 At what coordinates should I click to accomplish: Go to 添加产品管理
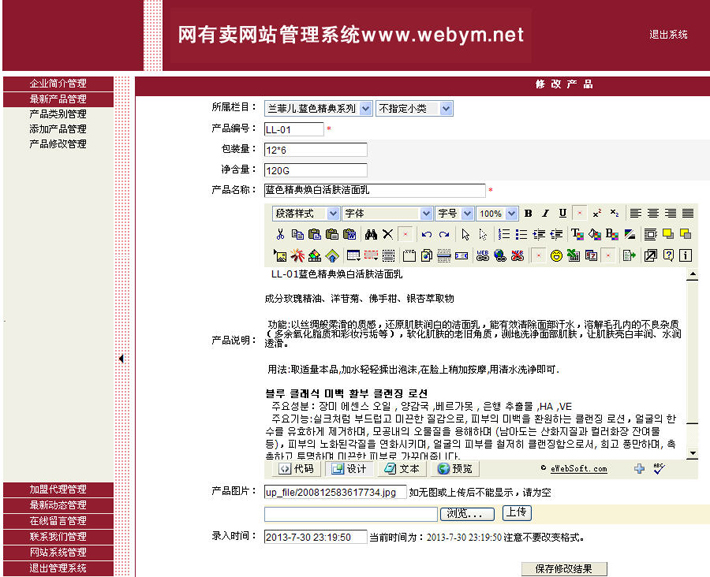[x=58, y=129]
